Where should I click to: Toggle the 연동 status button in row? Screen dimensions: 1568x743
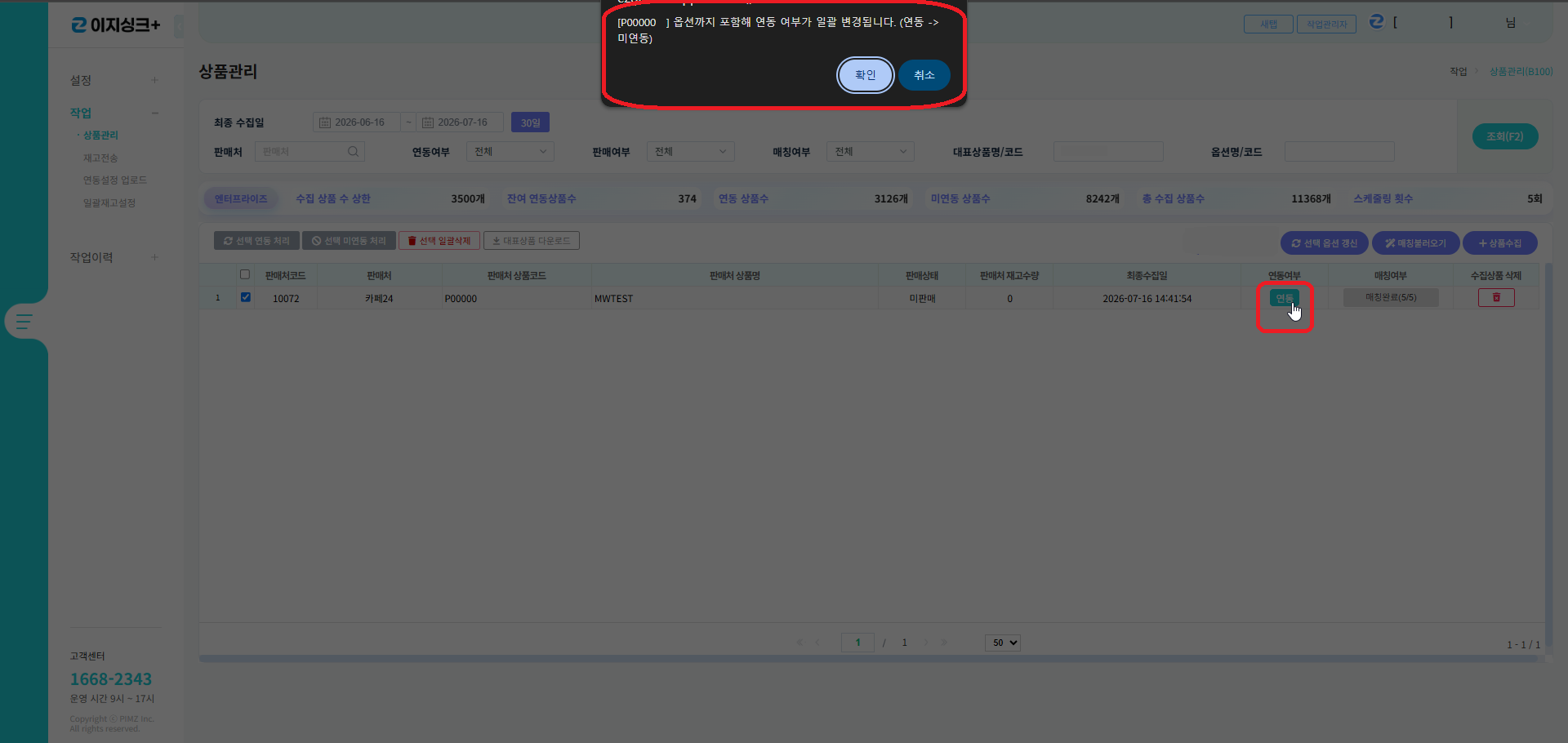[1284, 298]
